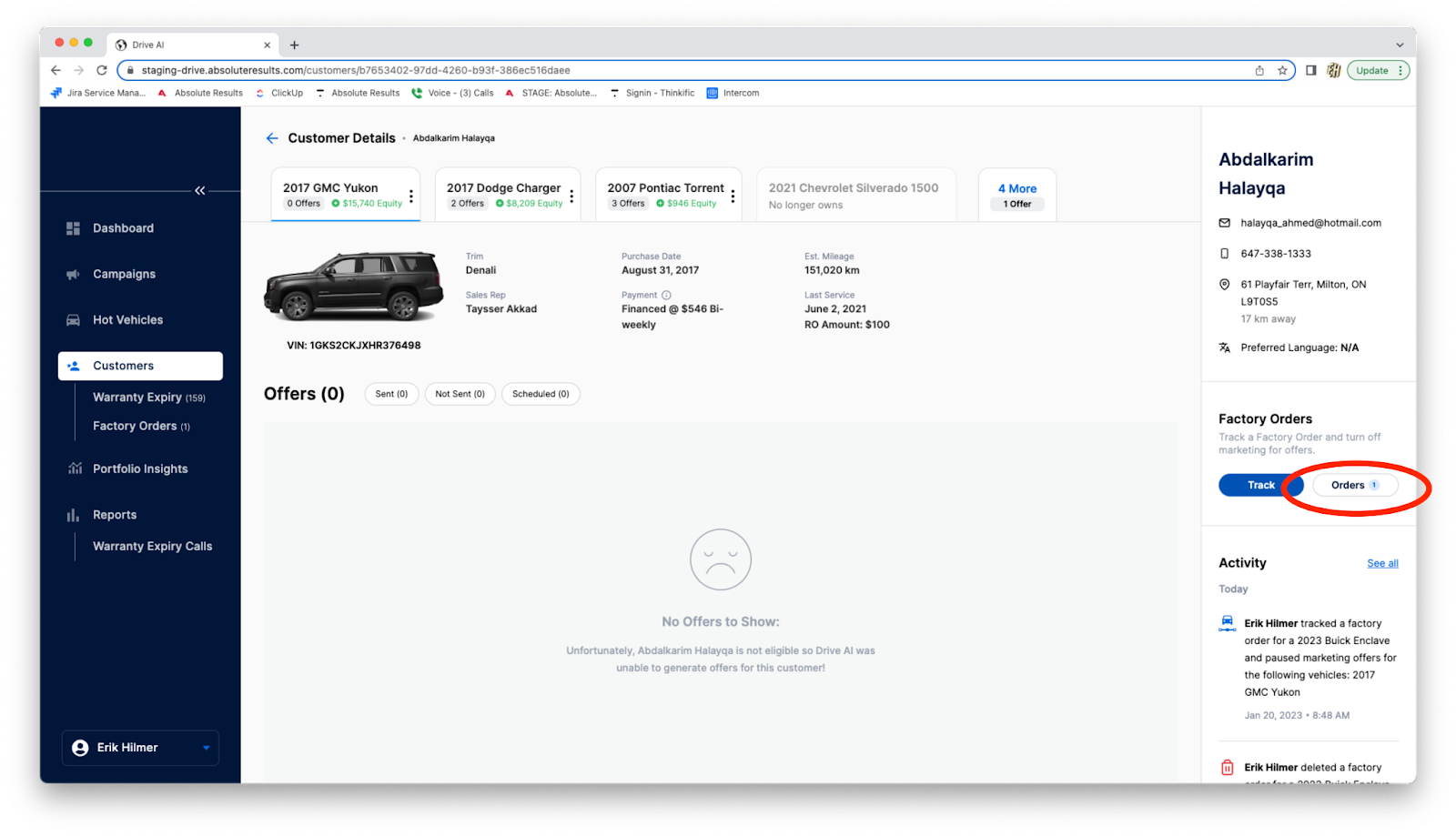The image size is (1456, 836).
Task: Expand the 4 More vehicles tab
Action: 1016,195
